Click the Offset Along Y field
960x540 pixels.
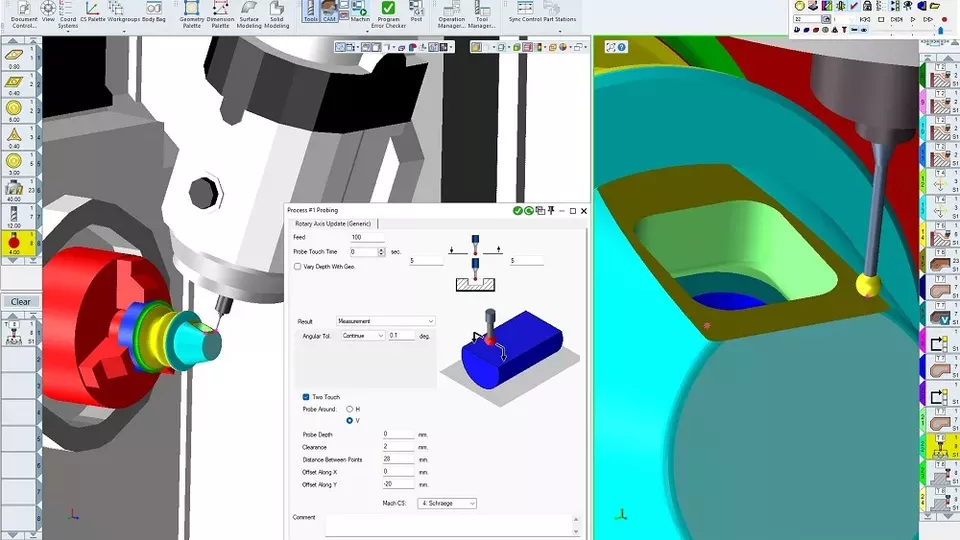pyautogui.click(x=399, y=484)
